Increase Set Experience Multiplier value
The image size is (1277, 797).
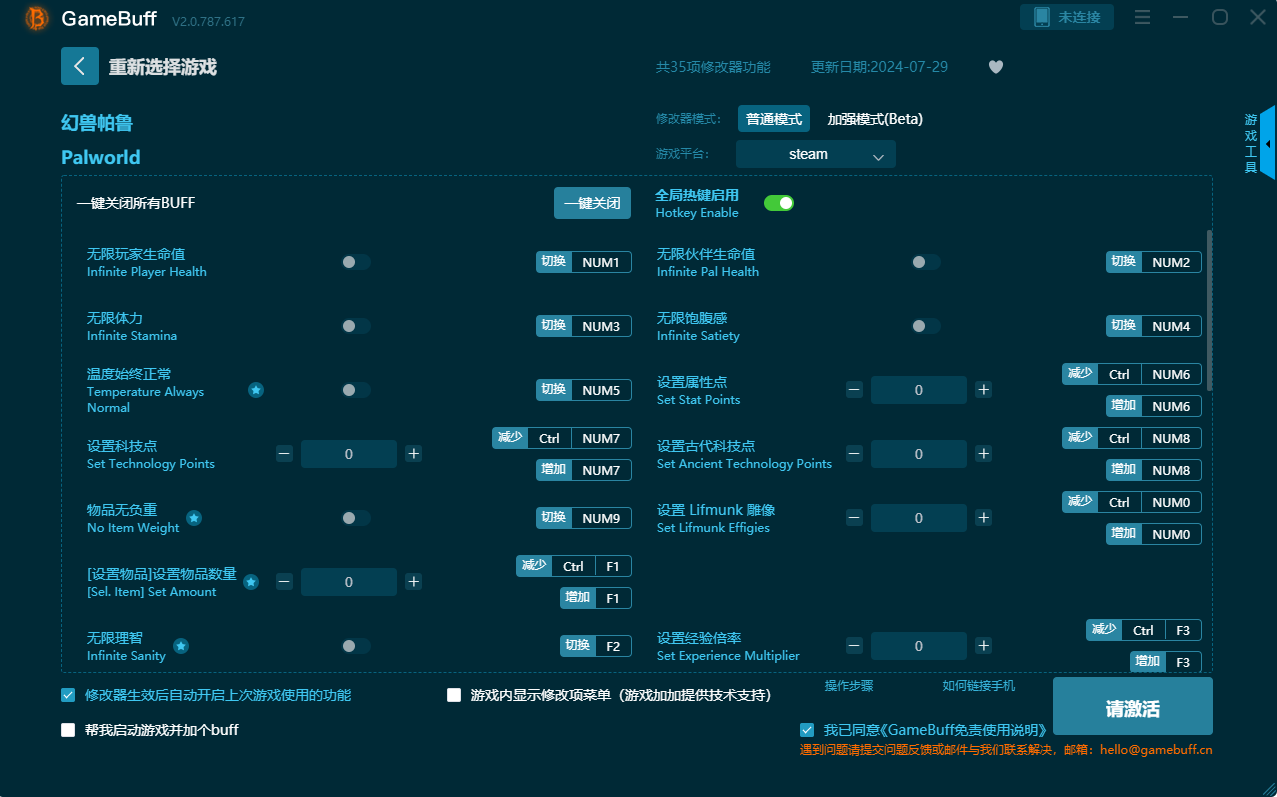[984, 646]
